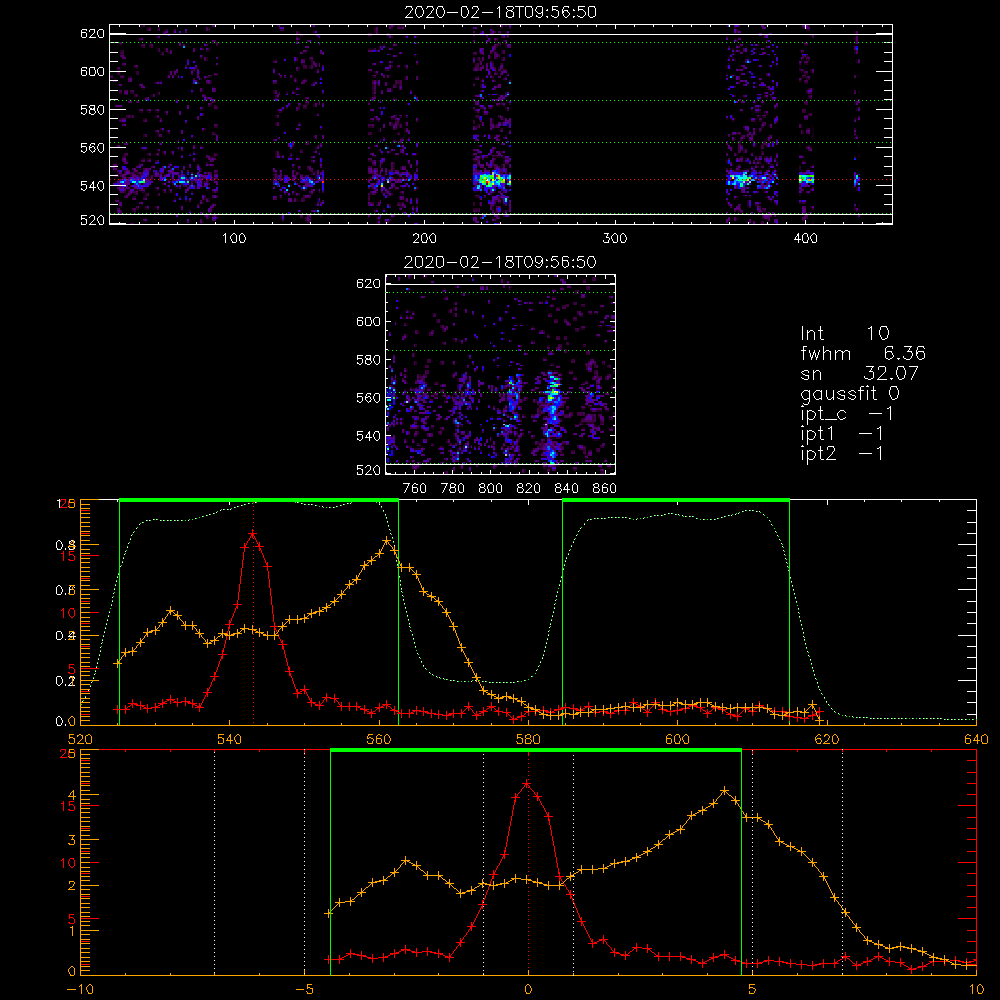
Task: Click x-axis label 760 on middle image
Action: tap(415, 489)
